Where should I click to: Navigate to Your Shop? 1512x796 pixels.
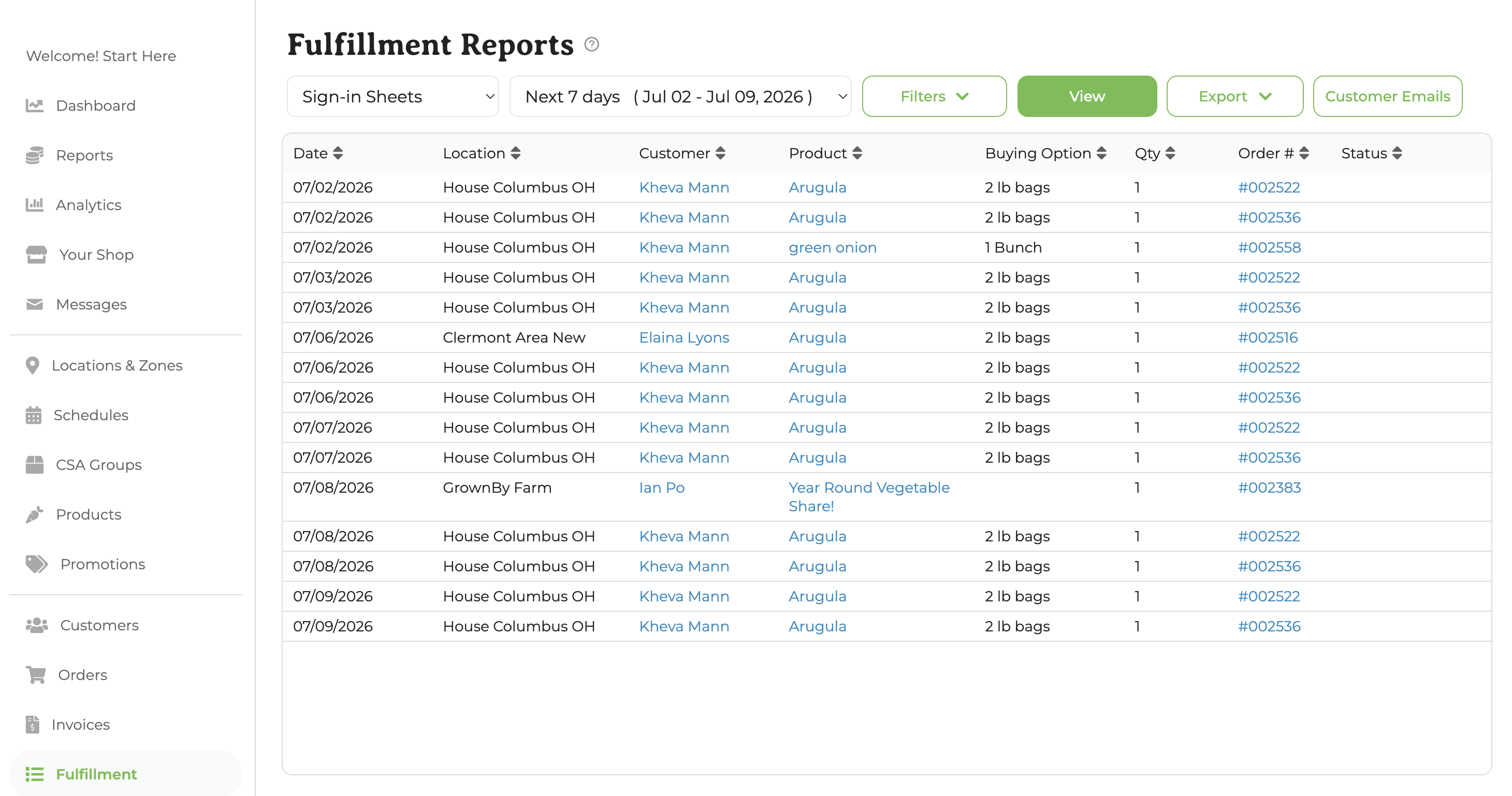[96, 255]
